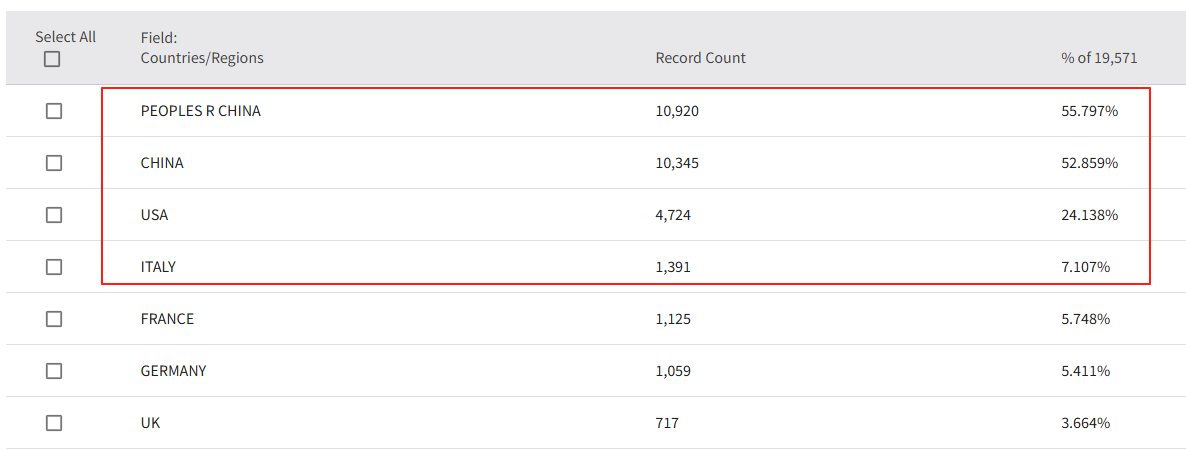Tick the Select All checkbox
The image size is (1186, 451).
pos(52,59)
